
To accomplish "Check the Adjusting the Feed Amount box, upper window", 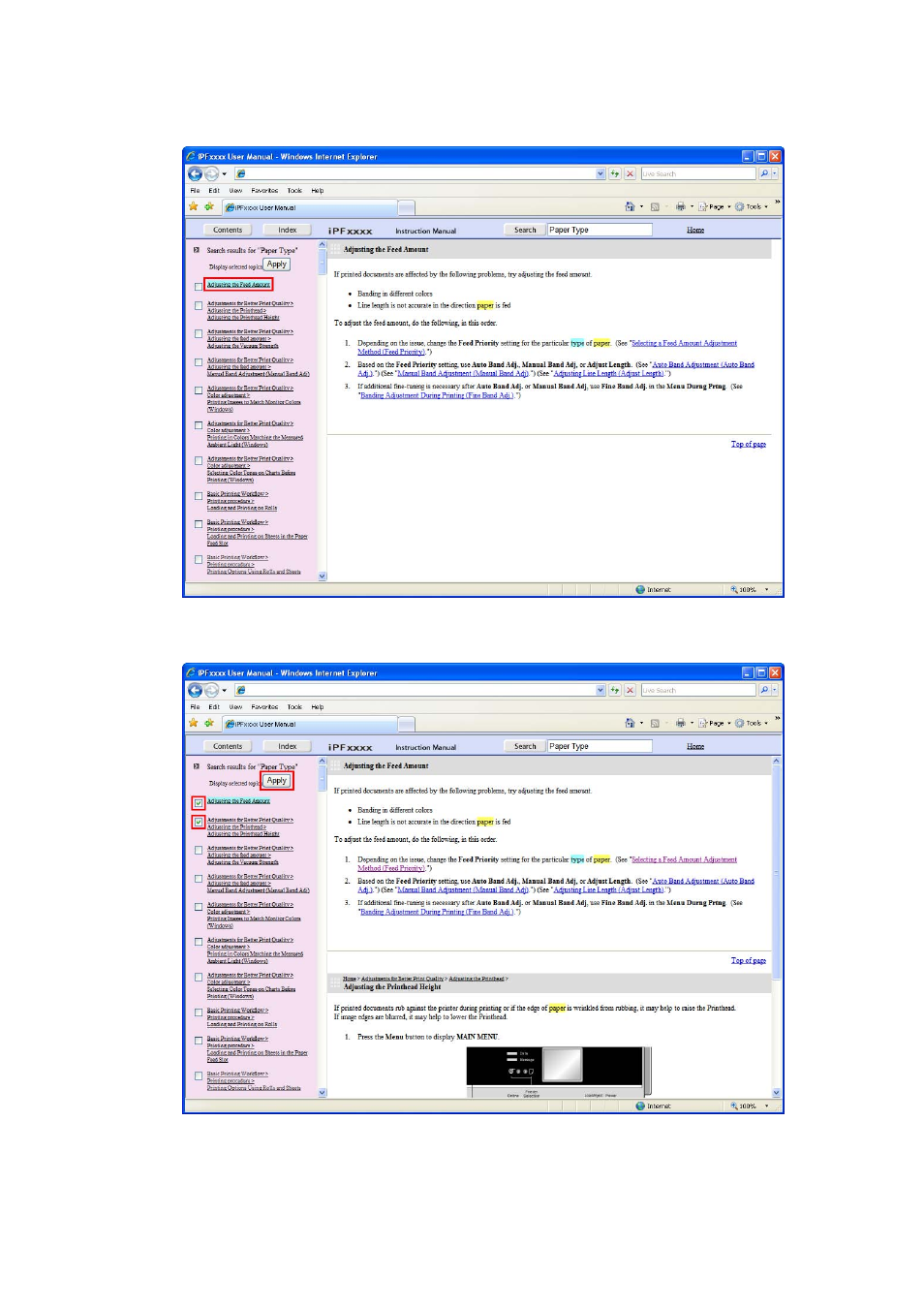I will [199, 286].
